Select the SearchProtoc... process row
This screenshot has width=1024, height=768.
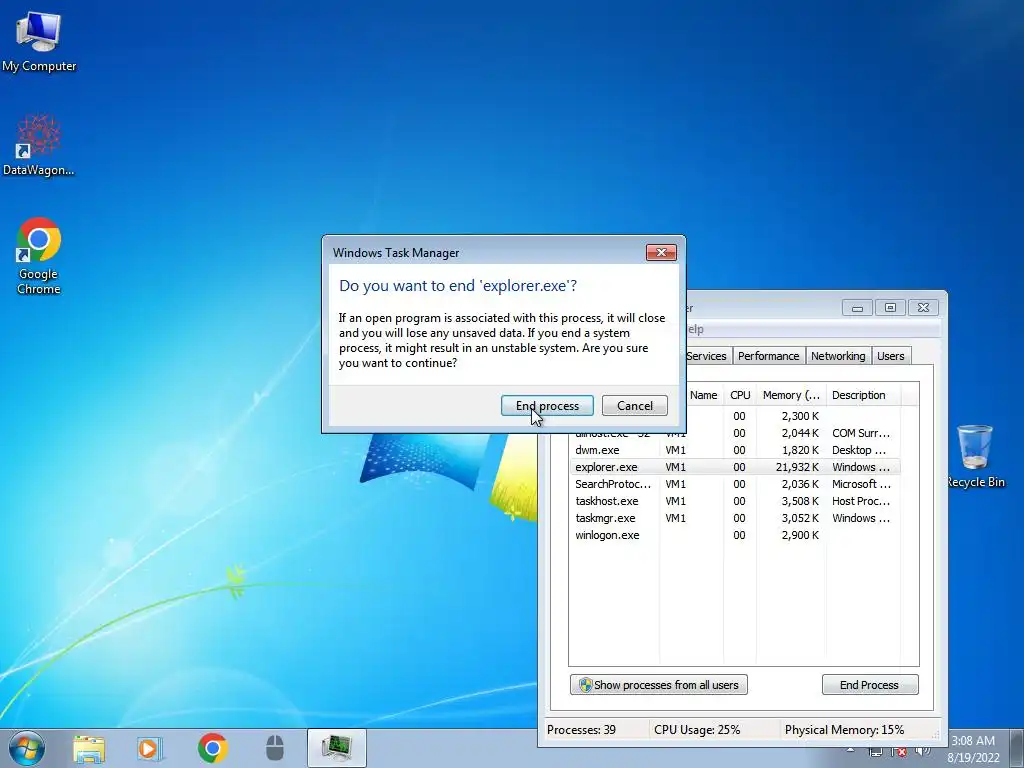click(x=735, y=484)
